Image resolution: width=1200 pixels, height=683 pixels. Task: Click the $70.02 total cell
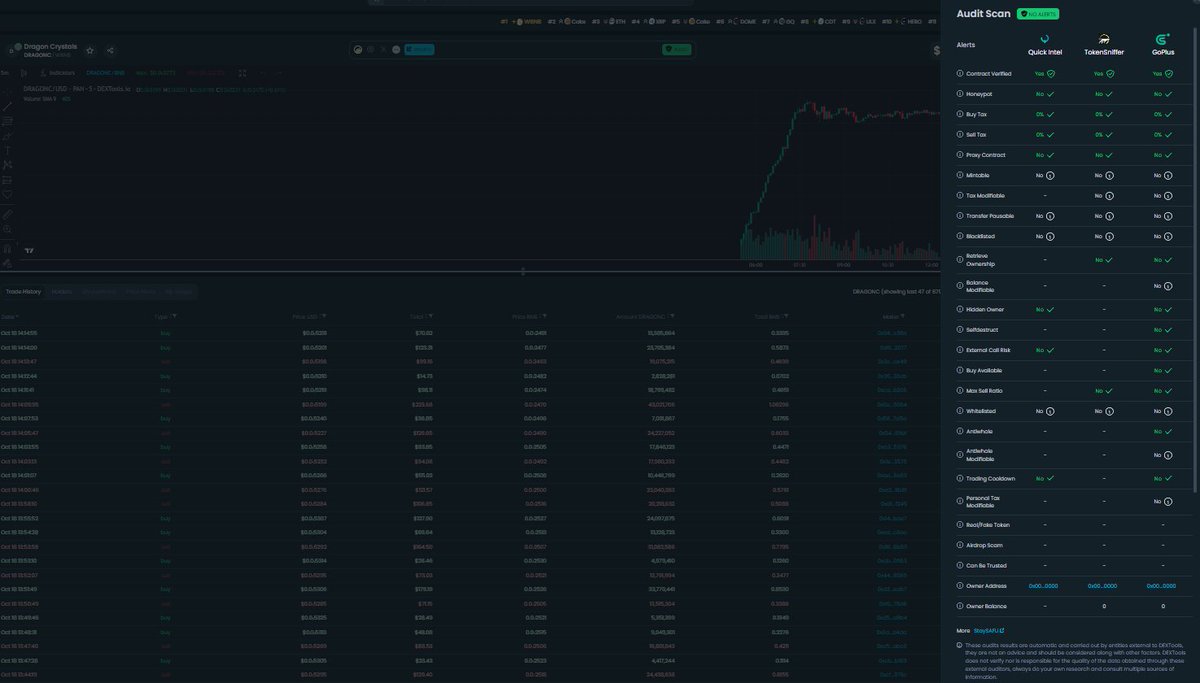coord(423,332)
